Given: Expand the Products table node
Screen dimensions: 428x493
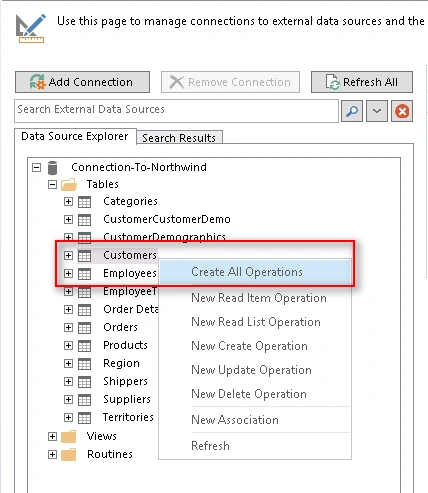Looking at the screenshot, I should (68, 345).
